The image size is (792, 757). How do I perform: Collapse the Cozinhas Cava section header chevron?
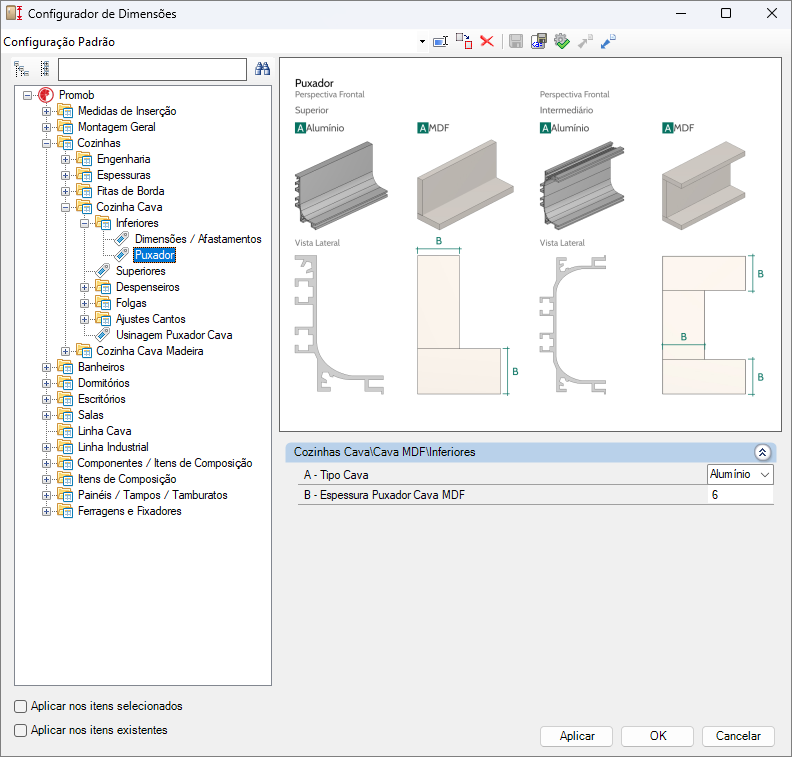(761, 452)
